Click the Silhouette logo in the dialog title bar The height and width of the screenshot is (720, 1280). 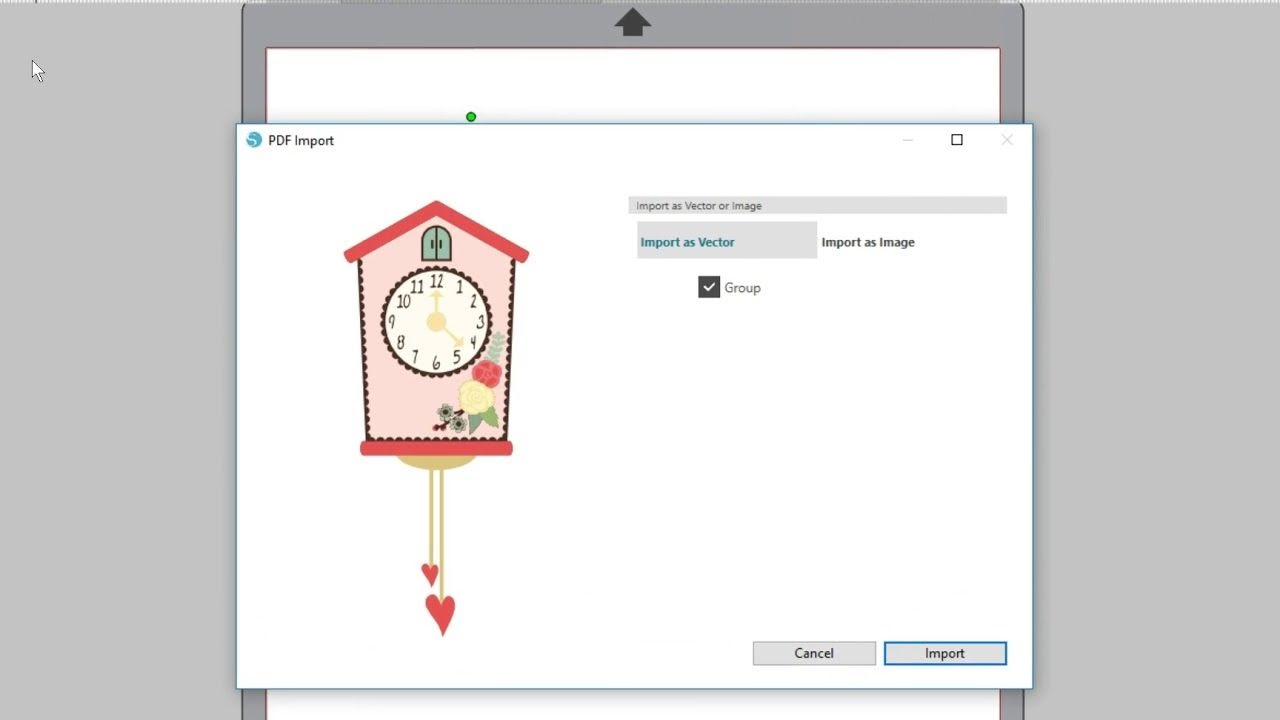[x=254, y=140]
